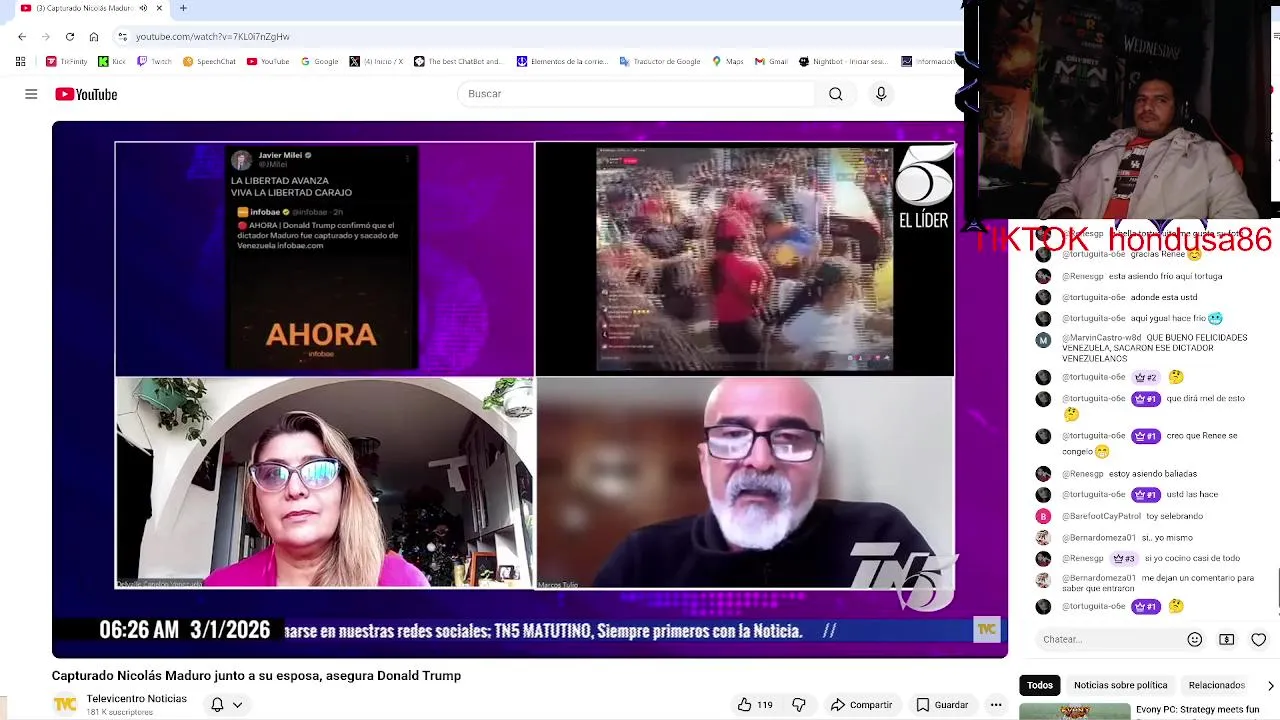Open the apps grid in bookmarks bar
Image resolution: width=1280 pixels, height=720 pixels.
click(20, 61)
